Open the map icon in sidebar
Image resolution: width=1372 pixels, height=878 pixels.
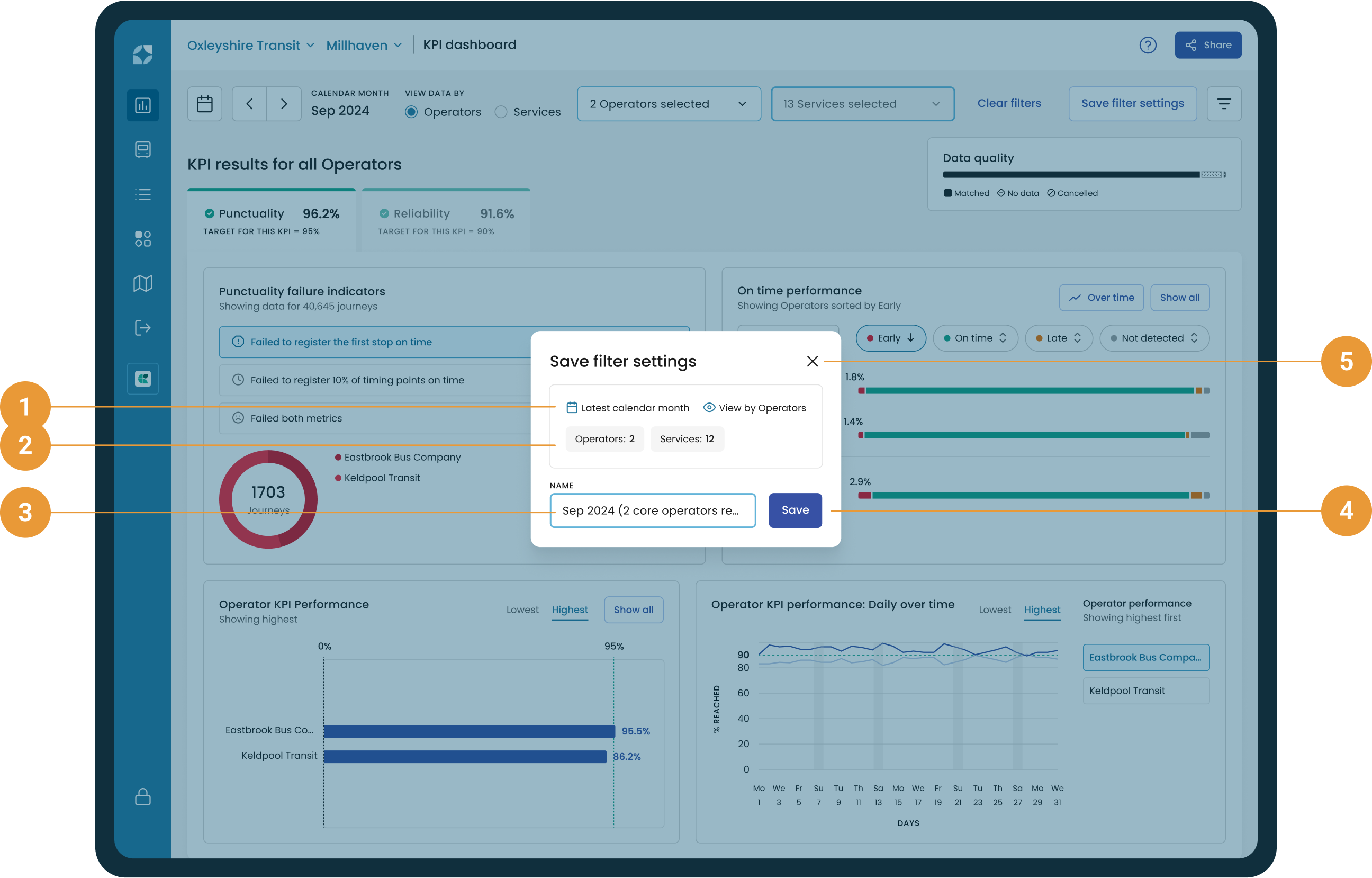point(142,283)
